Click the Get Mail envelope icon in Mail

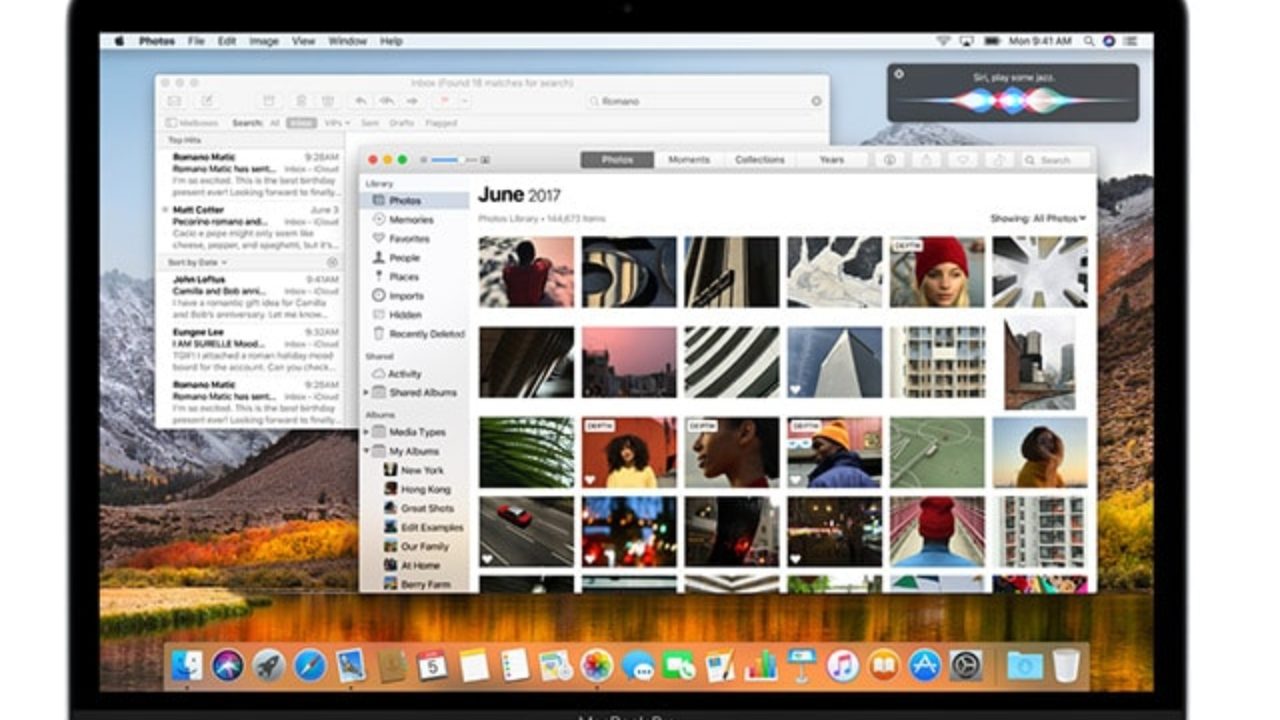tap(174, 101)
